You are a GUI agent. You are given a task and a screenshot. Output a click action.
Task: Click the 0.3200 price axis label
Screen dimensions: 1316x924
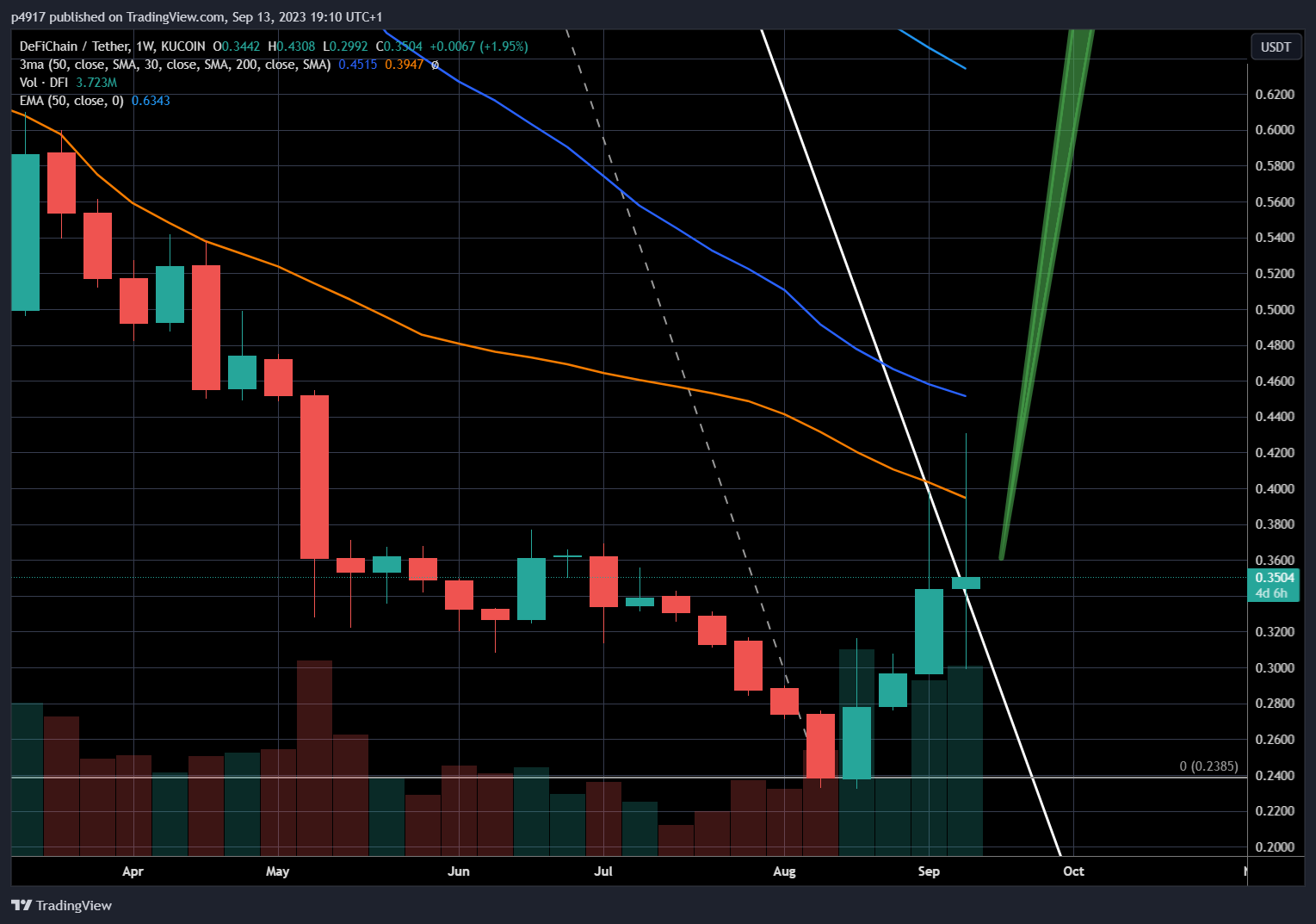tap(1275, 632)
